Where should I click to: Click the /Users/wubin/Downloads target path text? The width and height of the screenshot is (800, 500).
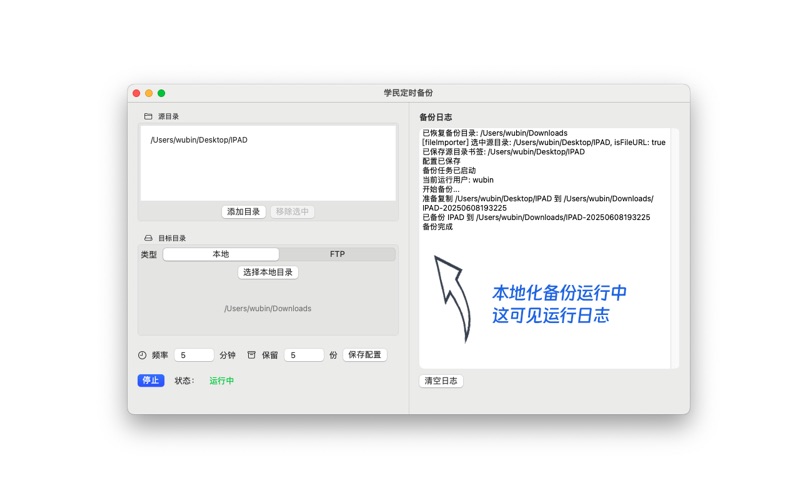[268, 309]
